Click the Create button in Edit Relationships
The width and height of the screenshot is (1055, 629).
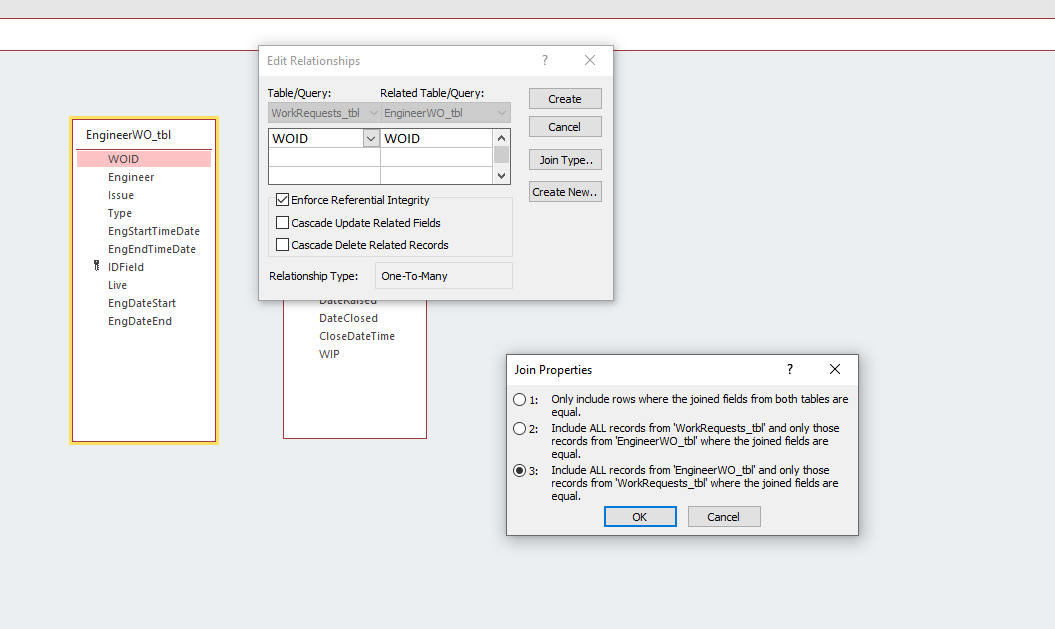[x=565, y=99]
